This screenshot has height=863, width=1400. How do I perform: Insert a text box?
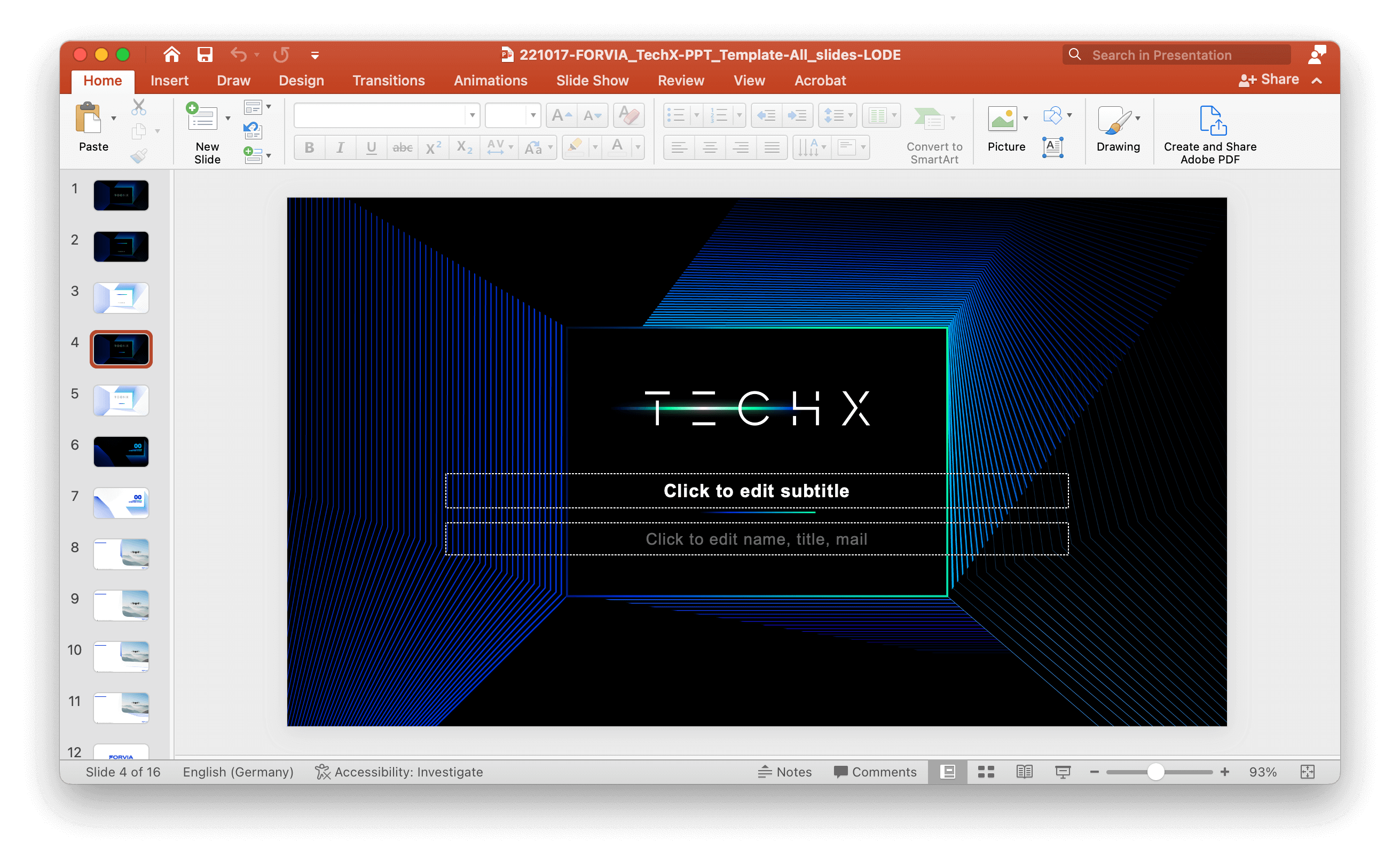point(1052,147)
